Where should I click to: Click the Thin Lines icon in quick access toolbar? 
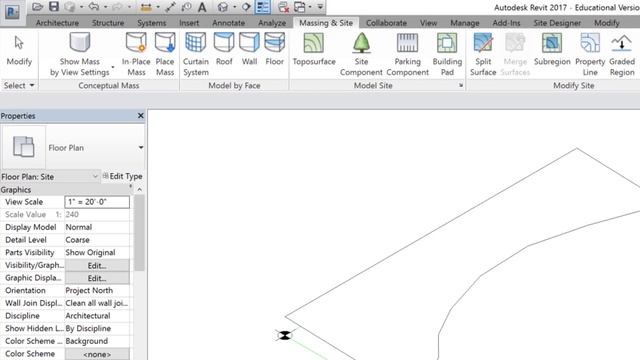263,7
